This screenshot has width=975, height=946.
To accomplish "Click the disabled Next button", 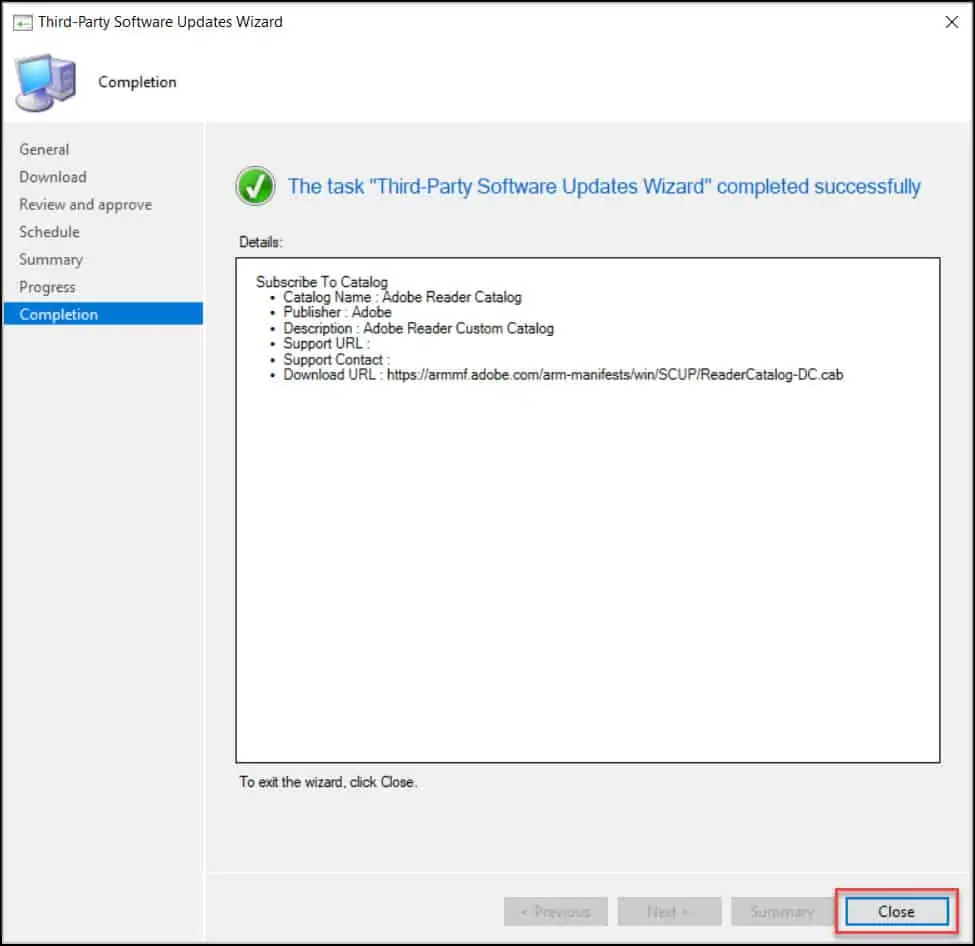I will point(669,911).
